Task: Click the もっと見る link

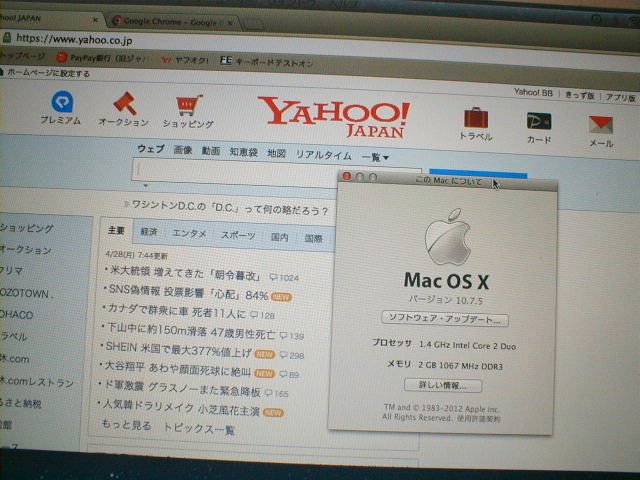Action: pos(127,425)
